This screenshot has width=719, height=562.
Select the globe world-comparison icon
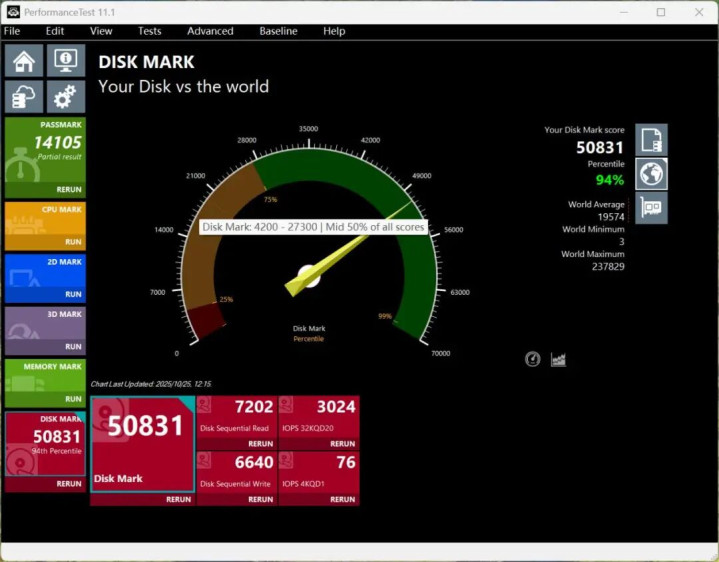coord(651,174)
